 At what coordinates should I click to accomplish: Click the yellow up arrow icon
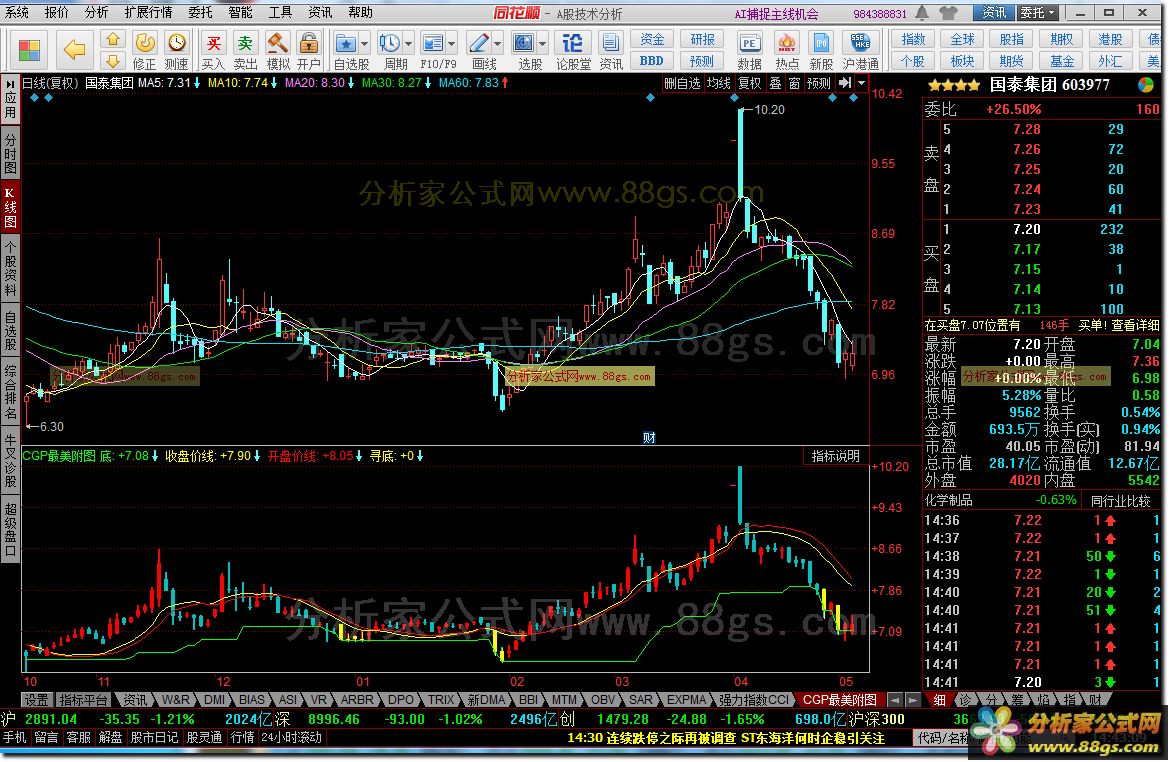point(113,39)
